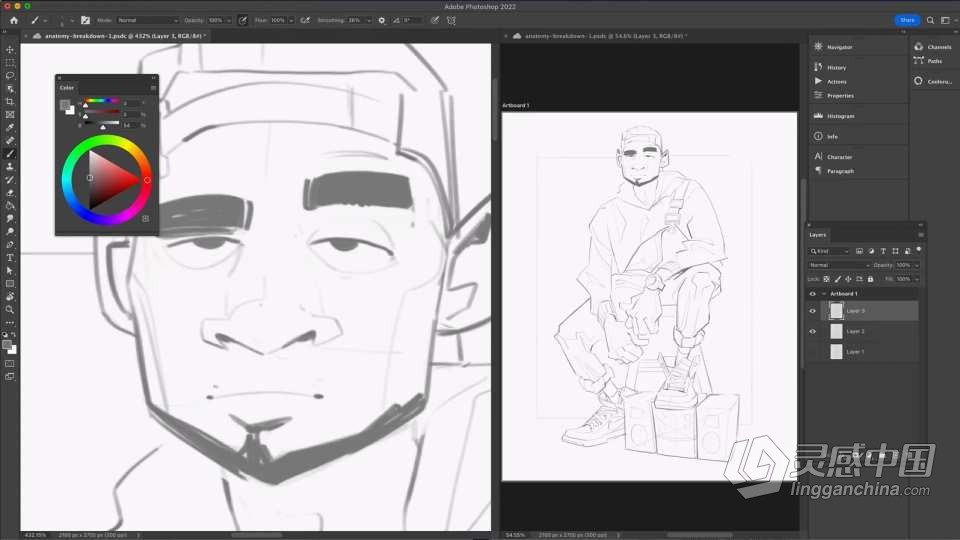
Task: Click the Home icon in options bar
Action: (13, 20)
